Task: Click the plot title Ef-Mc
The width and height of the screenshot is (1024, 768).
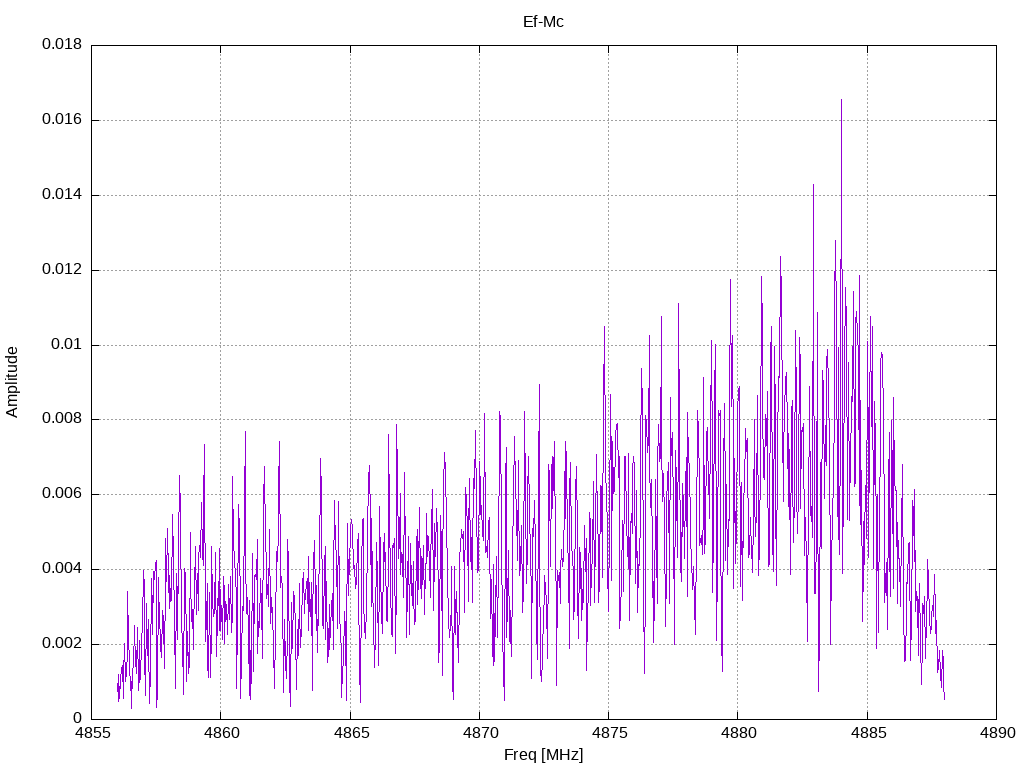Action: click(x=543, y=22)
